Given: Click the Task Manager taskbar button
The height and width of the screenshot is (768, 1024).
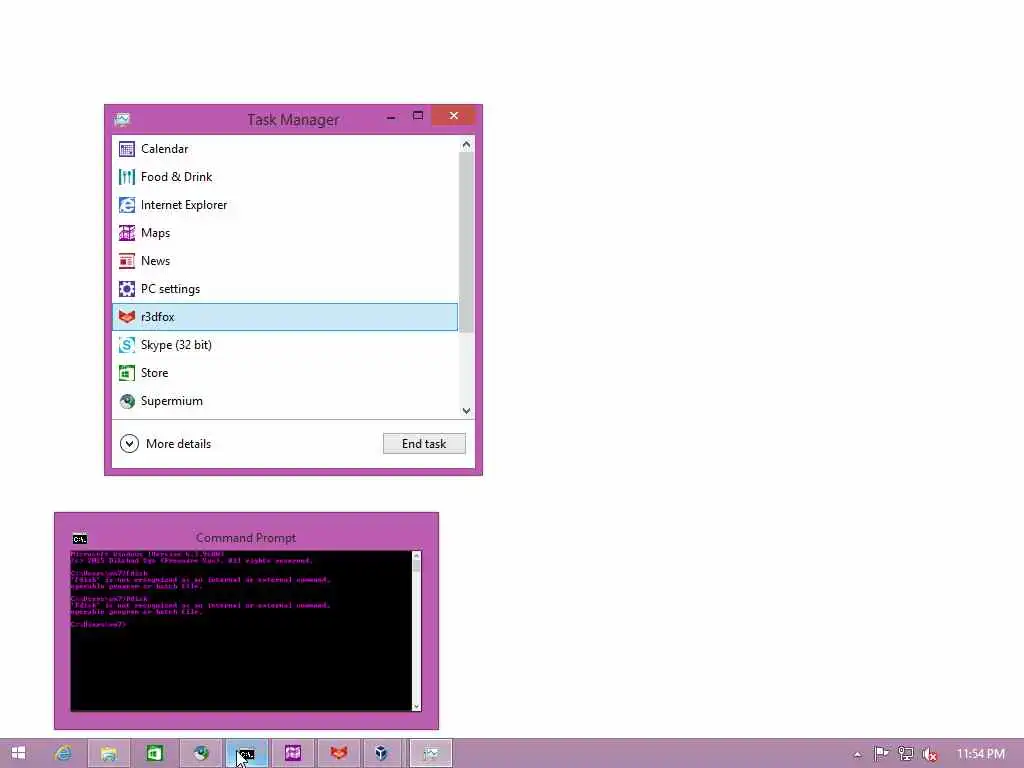Looking at the screenshot, I should [x=431, y=754].
